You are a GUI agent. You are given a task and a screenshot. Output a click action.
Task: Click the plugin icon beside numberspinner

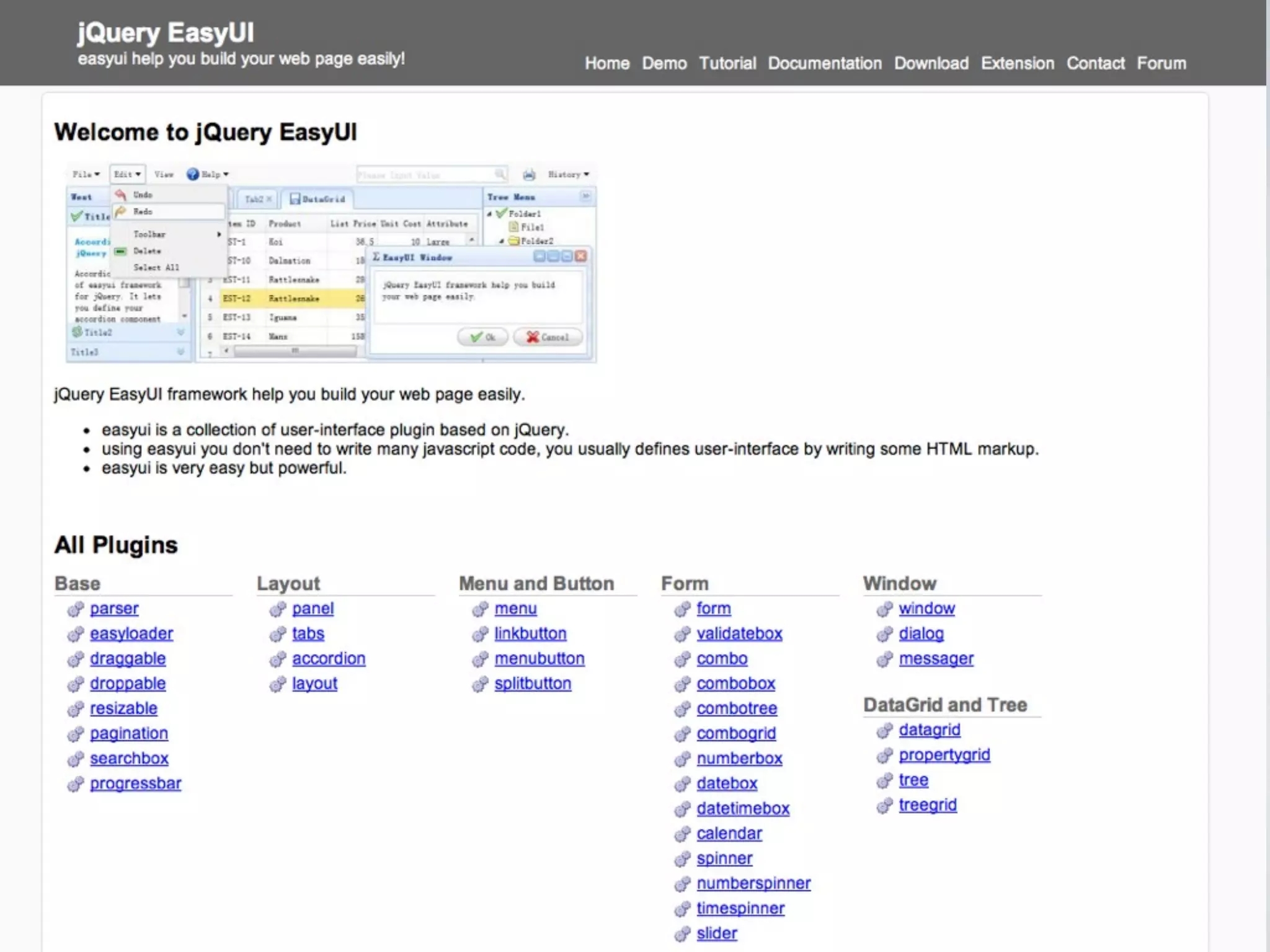(x=682, y=884)
